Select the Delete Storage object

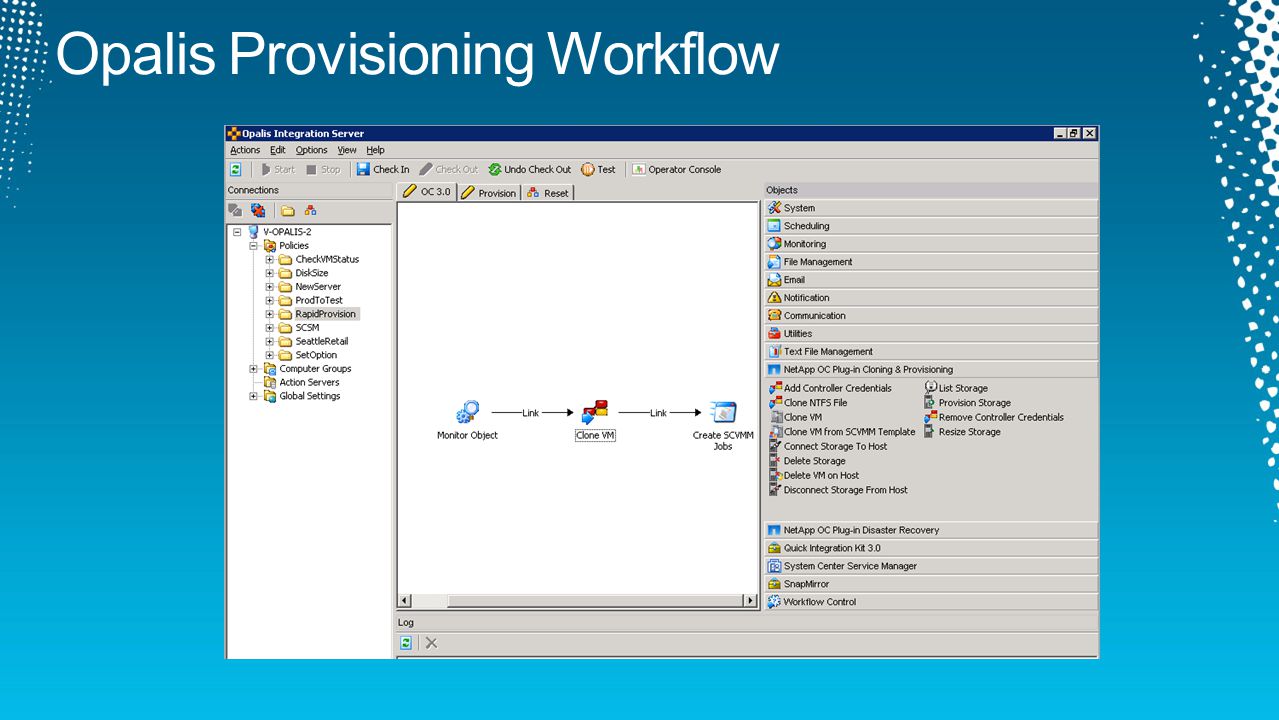tap(807, 461)
